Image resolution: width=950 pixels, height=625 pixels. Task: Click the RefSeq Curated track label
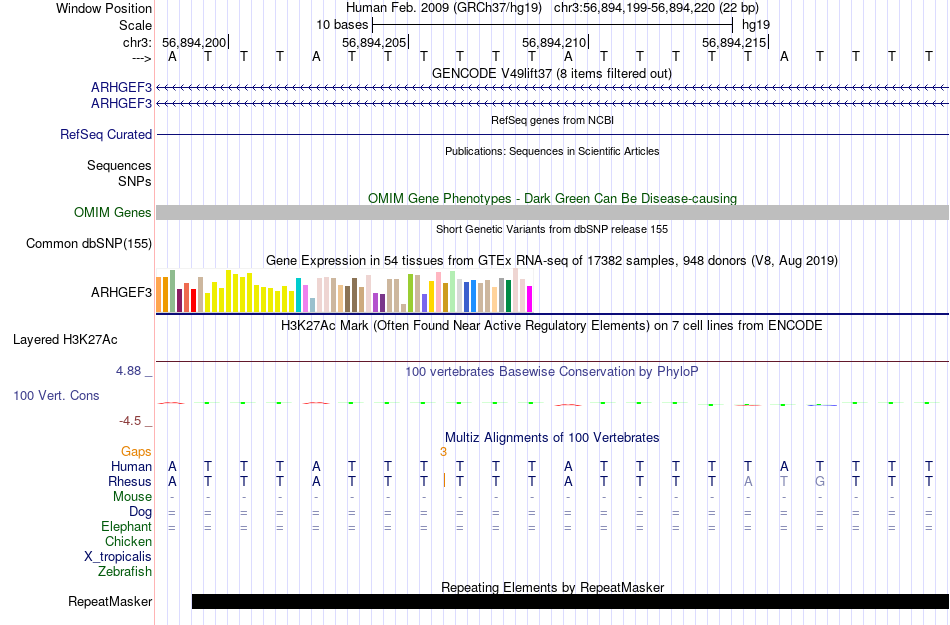(106, 134)
